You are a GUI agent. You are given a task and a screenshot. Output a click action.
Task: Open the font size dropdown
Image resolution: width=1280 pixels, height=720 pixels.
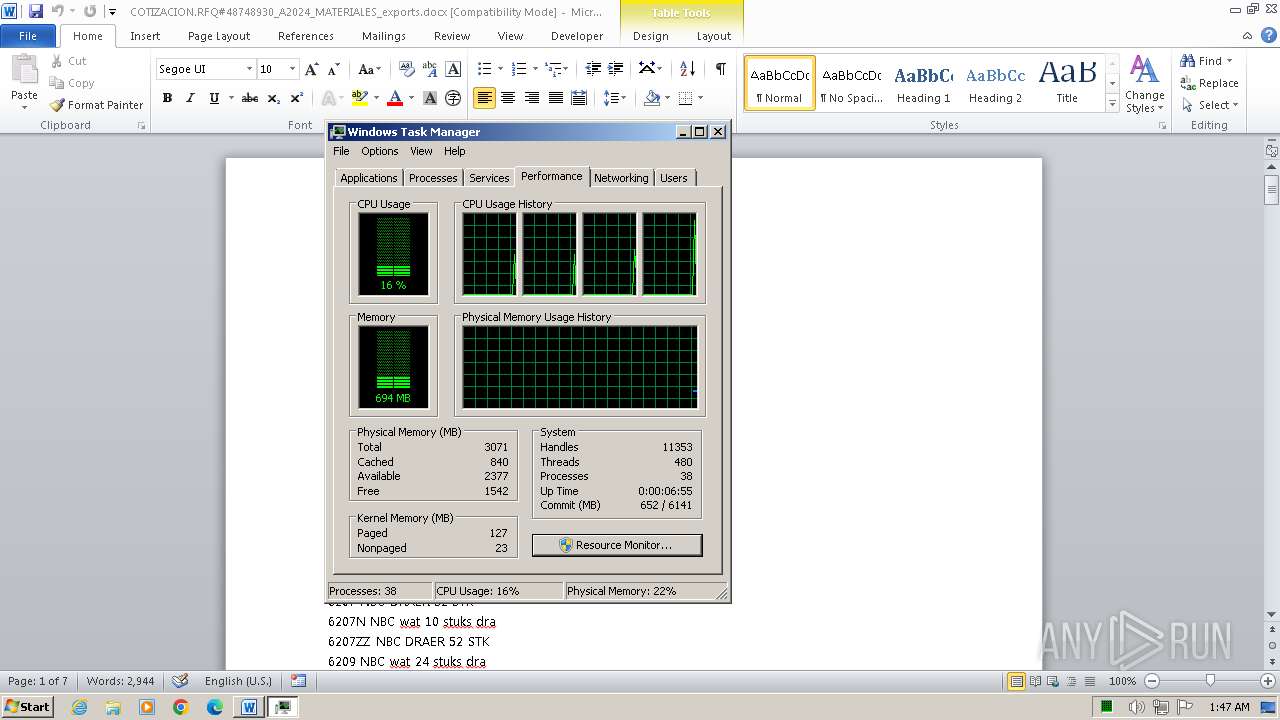(x=292, y=69)
